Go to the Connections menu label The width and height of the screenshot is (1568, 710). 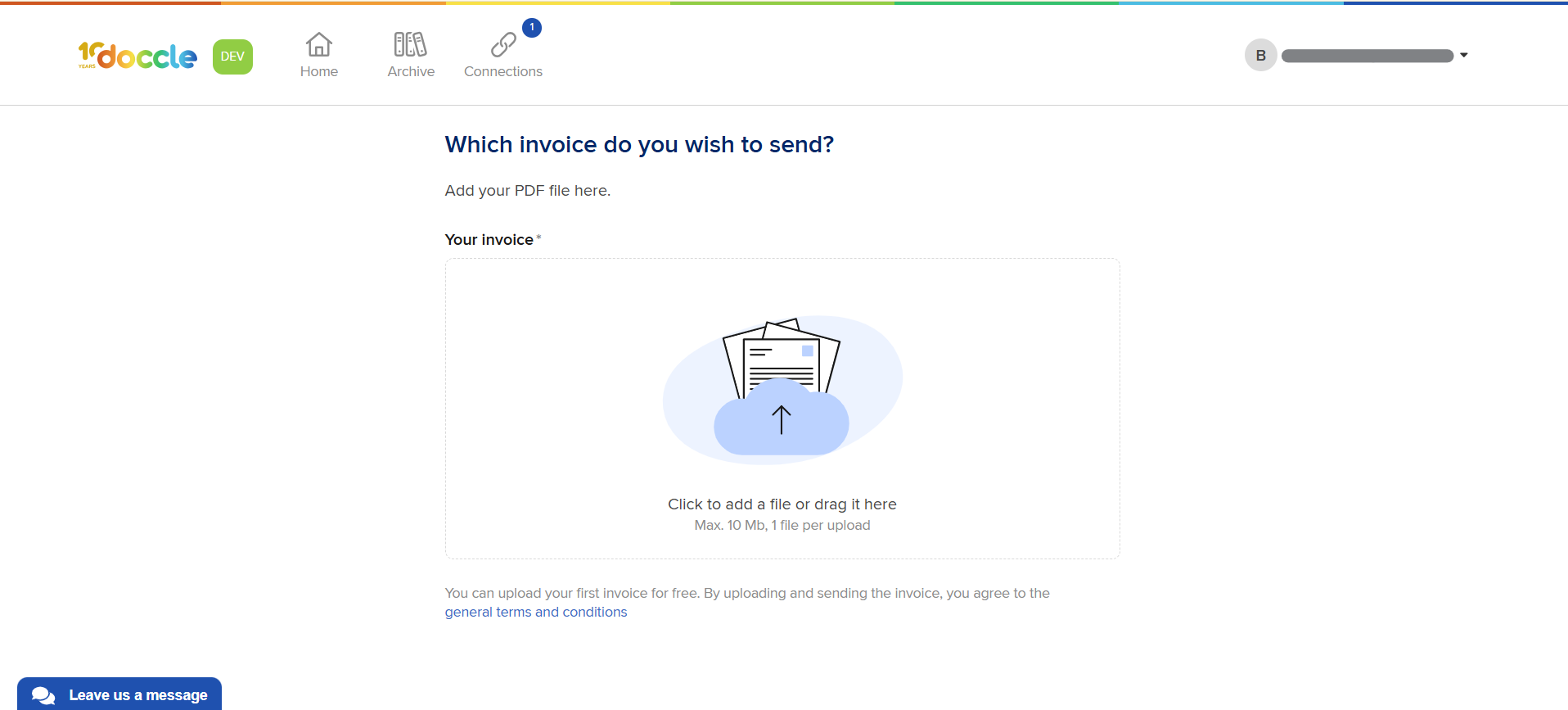[x=503, y=71]
